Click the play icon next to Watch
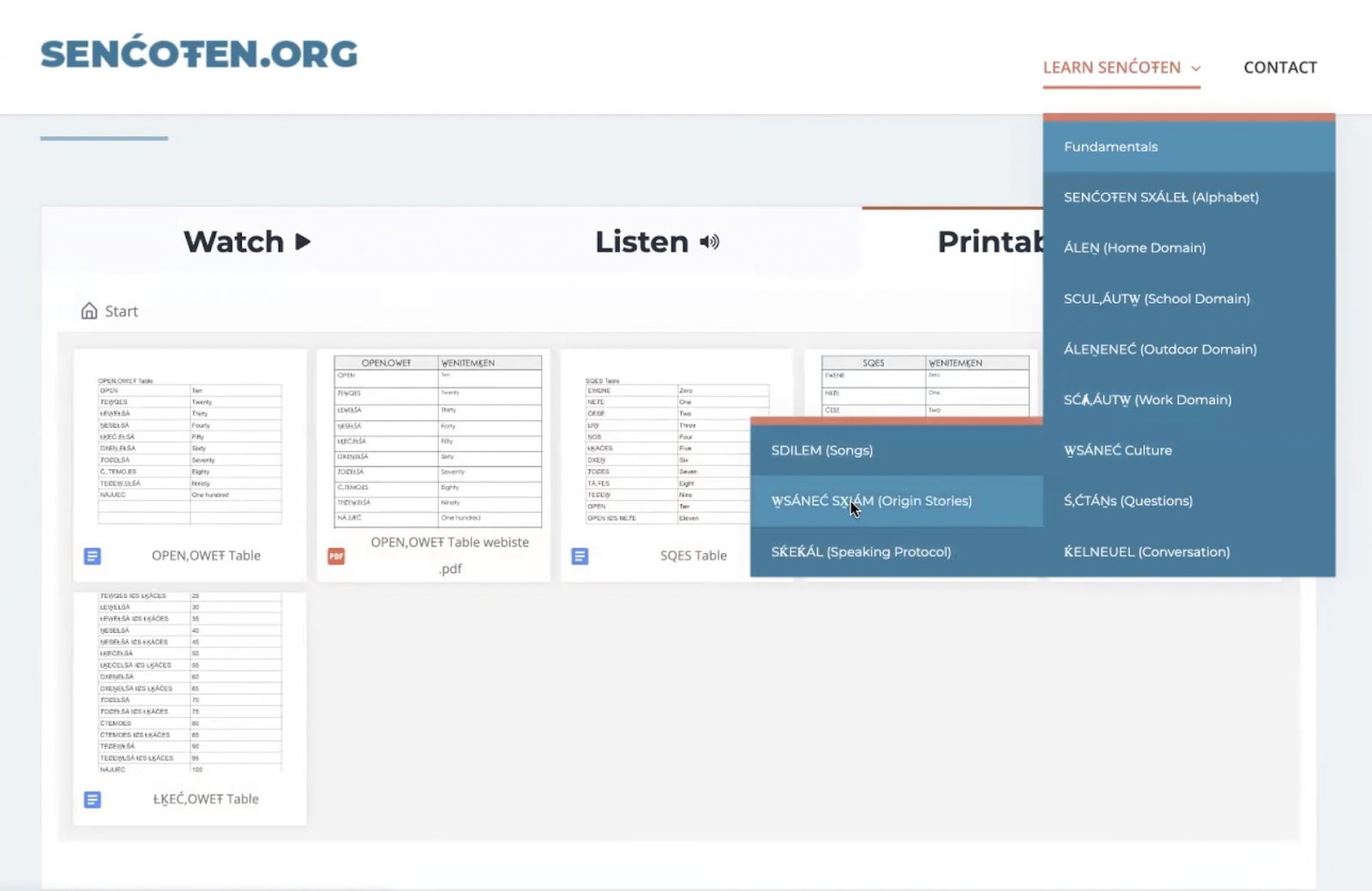Viewport: 1372px width, 891px height. click(303, 242)
